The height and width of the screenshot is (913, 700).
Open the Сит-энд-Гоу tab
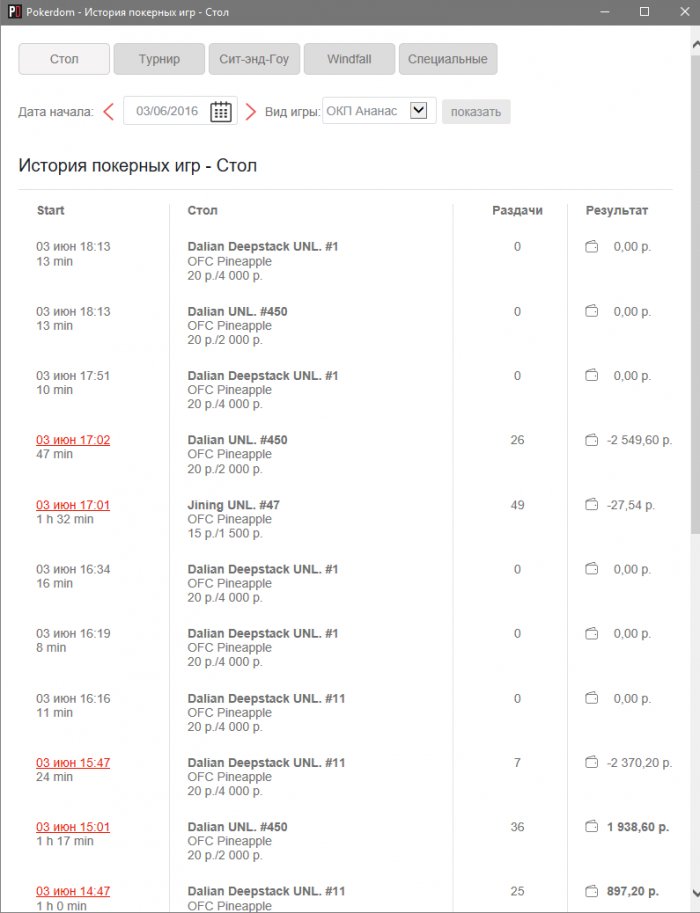(x=254, y=59)
